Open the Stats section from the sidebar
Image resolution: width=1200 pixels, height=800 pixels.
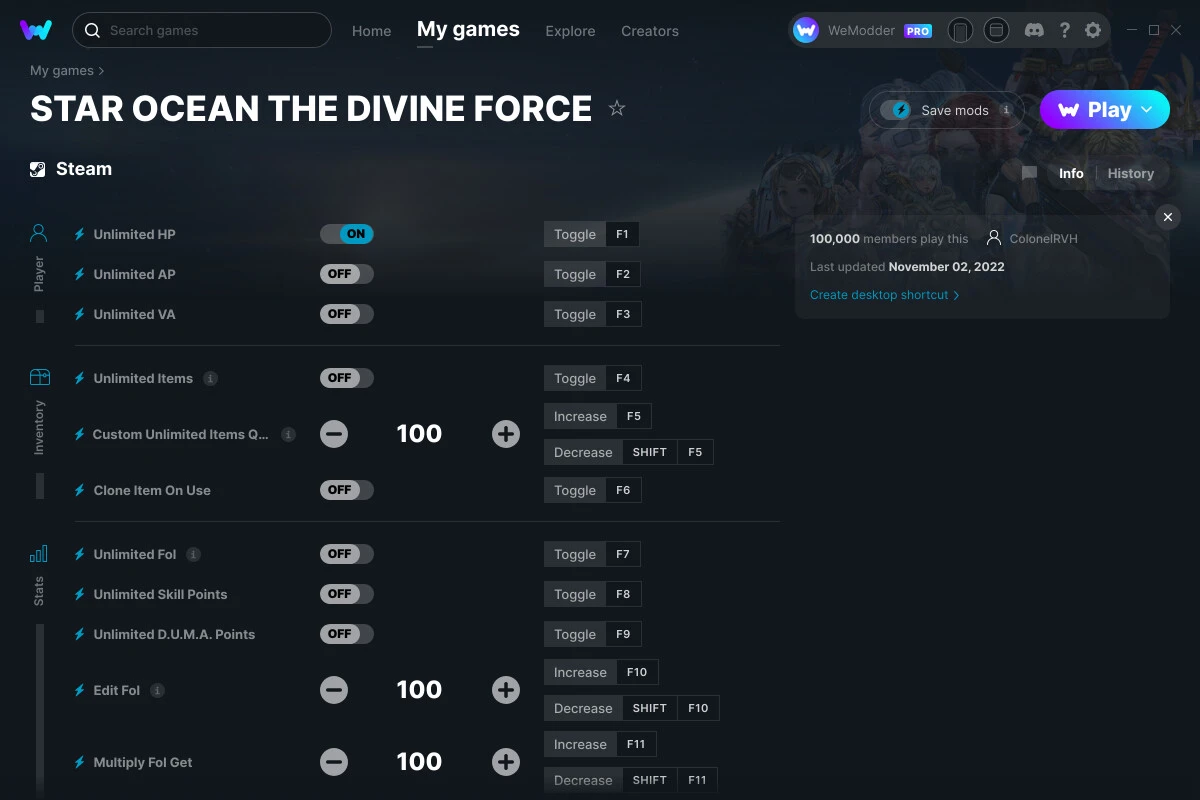pos(38,553)
